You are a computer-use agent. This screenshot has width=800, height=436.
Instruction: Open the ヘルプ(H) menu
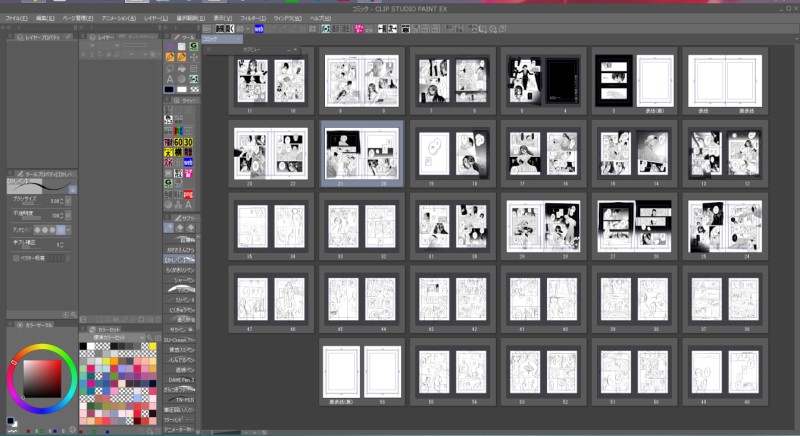click(320, 18)
